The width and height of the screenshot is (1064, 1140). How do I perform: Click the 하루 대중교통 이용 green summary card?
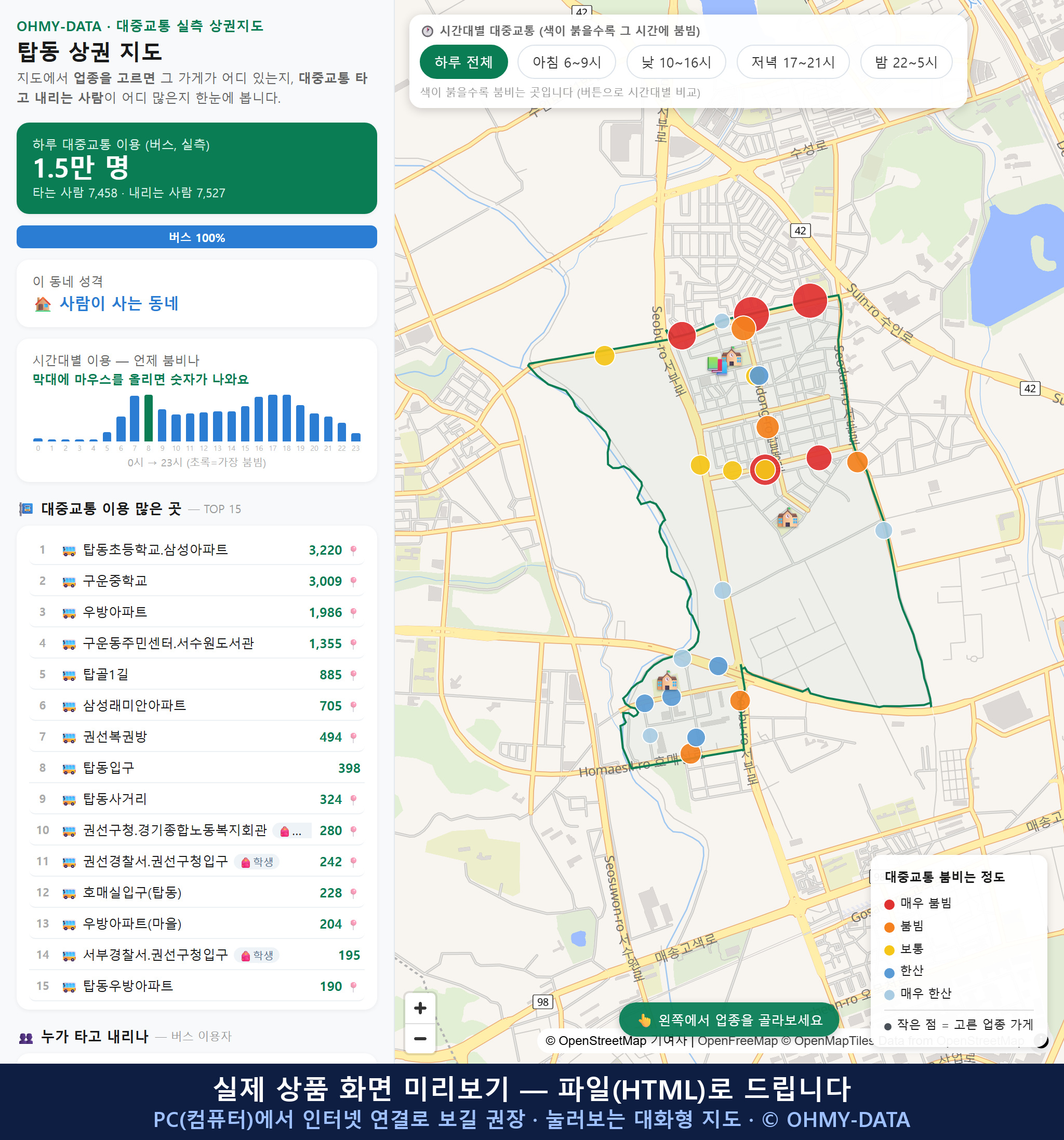pos(197,168)
